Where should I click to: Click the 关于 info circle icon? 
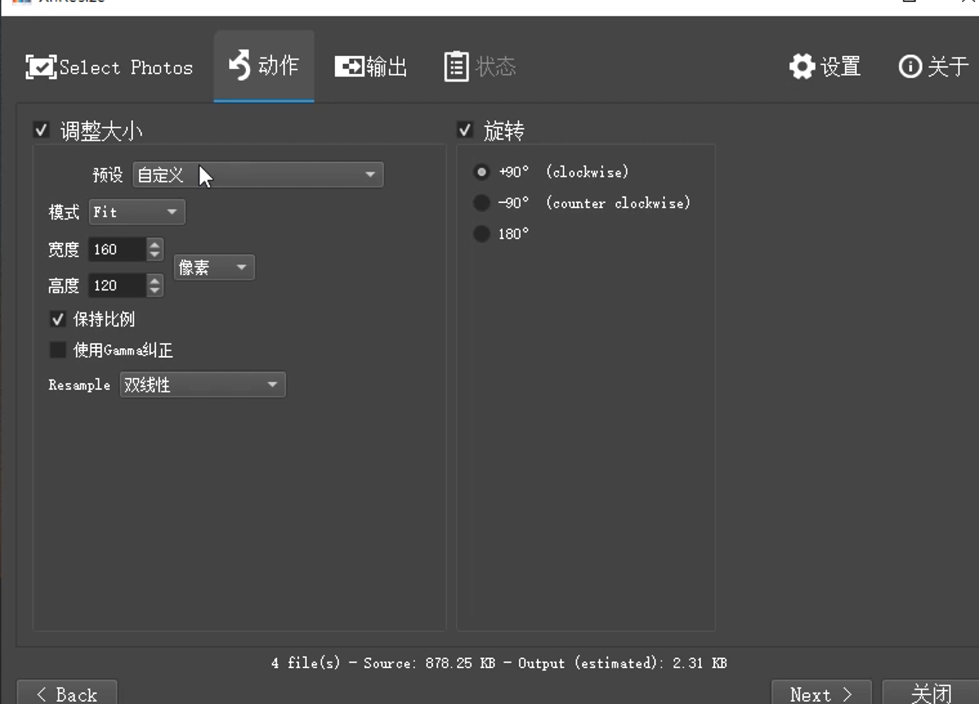[x=909, y=67]
